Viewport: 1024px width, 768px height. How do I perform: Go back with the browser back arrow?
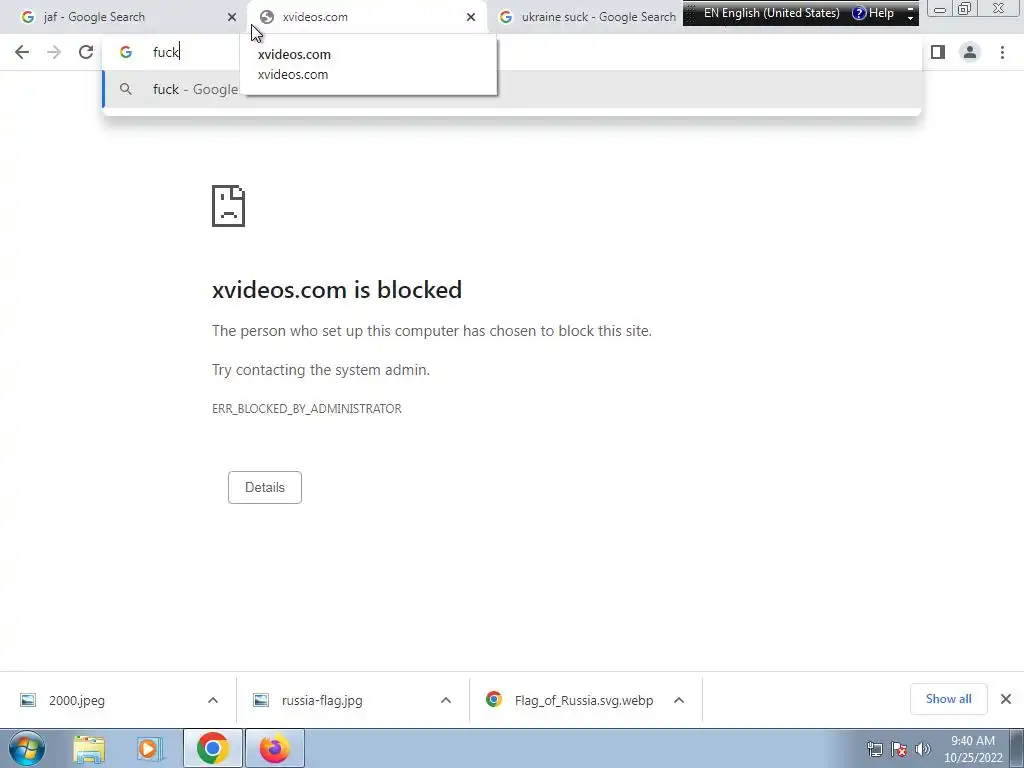pyautogui.click(x=22, y=52)
